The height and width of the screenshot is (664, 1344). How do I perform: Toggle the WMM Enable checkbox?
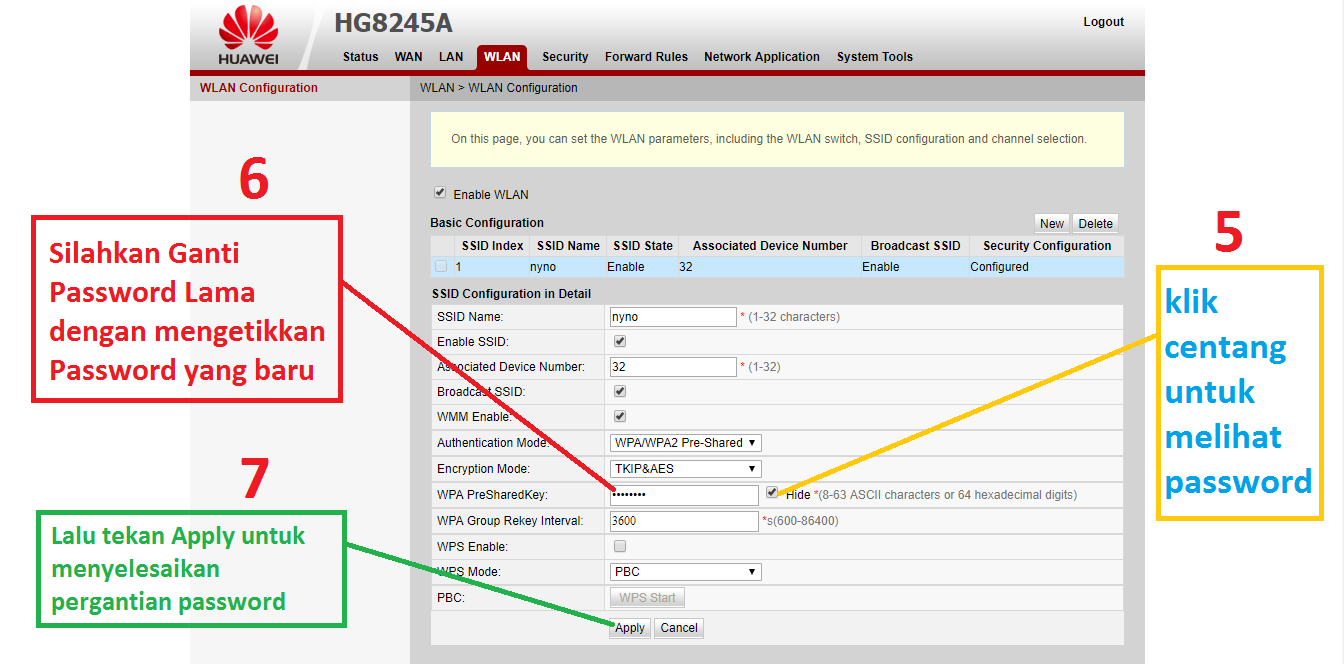(619, 417)
